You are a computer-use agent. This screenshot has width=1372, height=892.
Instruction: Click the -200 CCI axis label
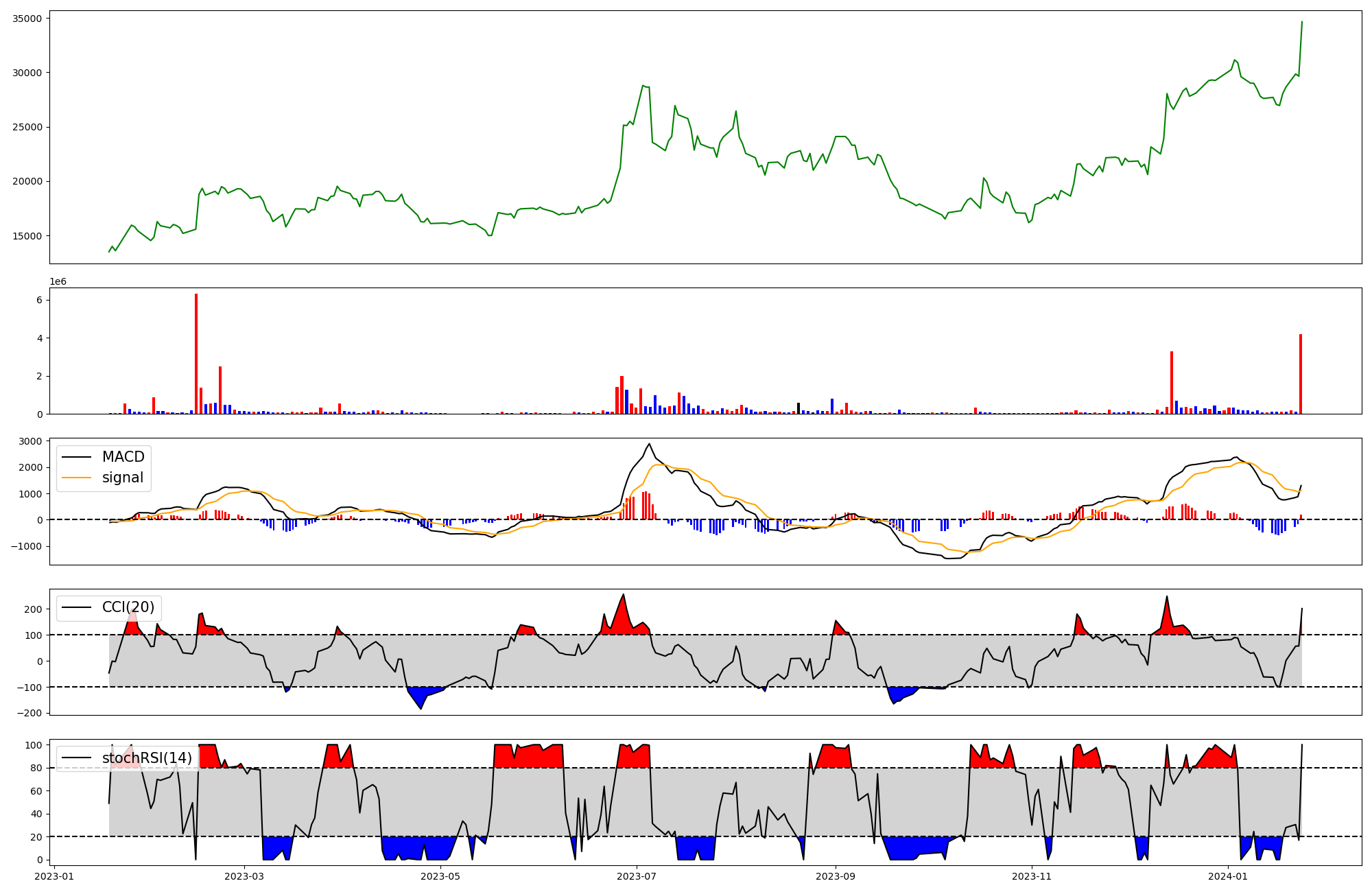tap(29, 714)
